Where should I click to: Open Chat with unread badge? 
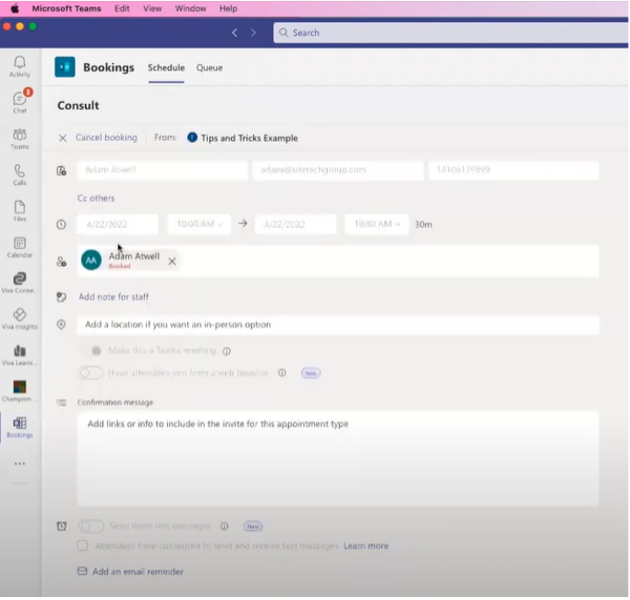[20, 101]
